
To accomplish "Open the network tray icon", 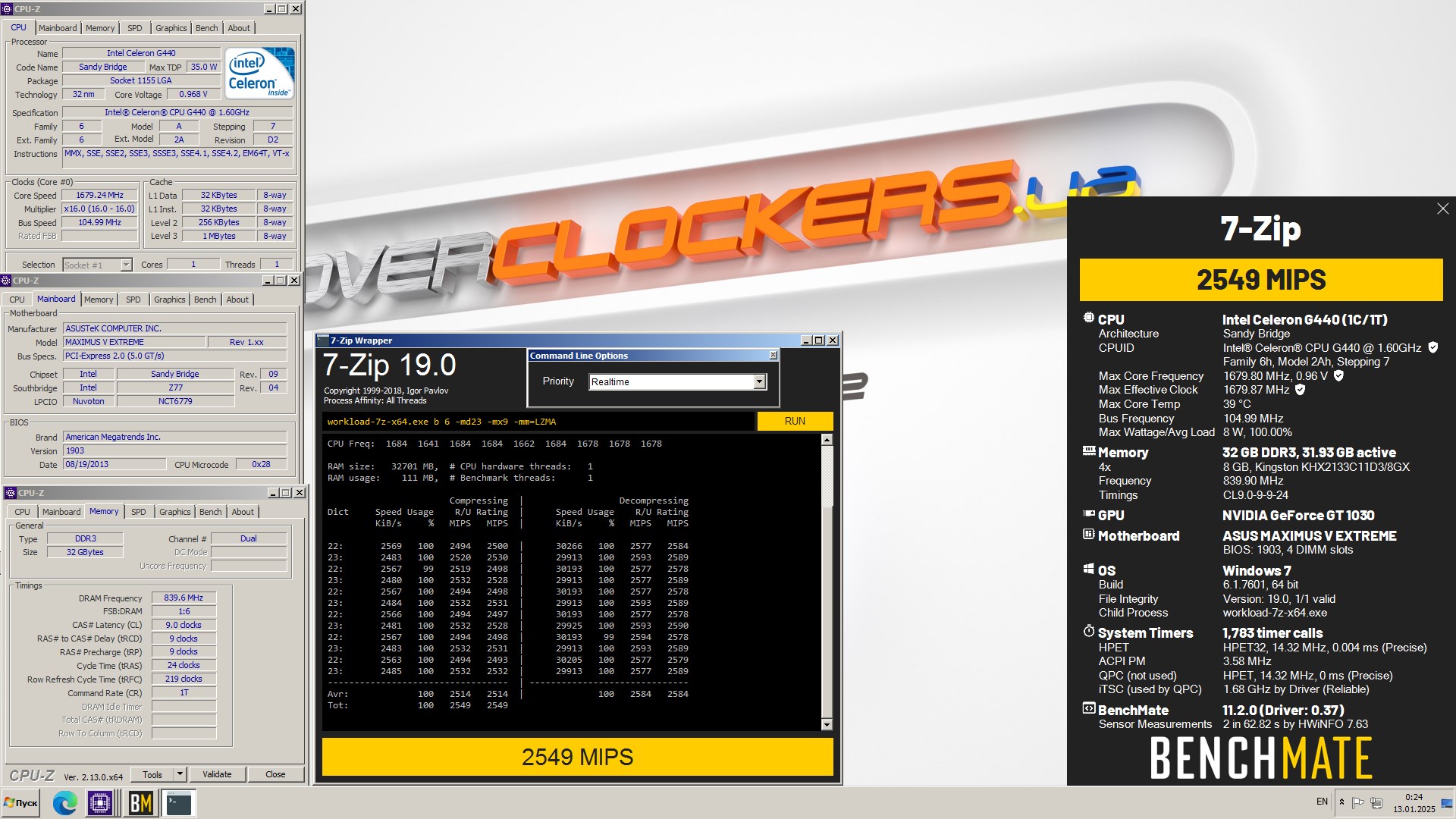I will pos(1376,802).
